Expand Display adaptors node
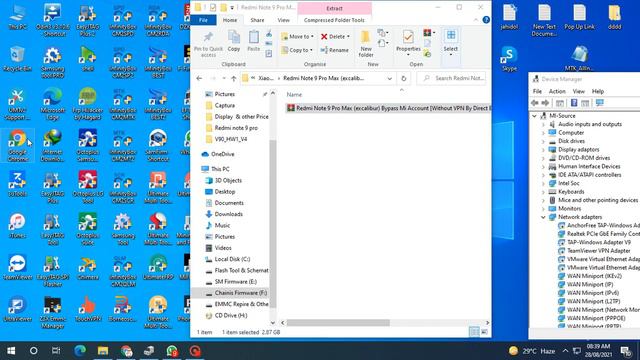 pyautogui.click(x=543, y=150)
